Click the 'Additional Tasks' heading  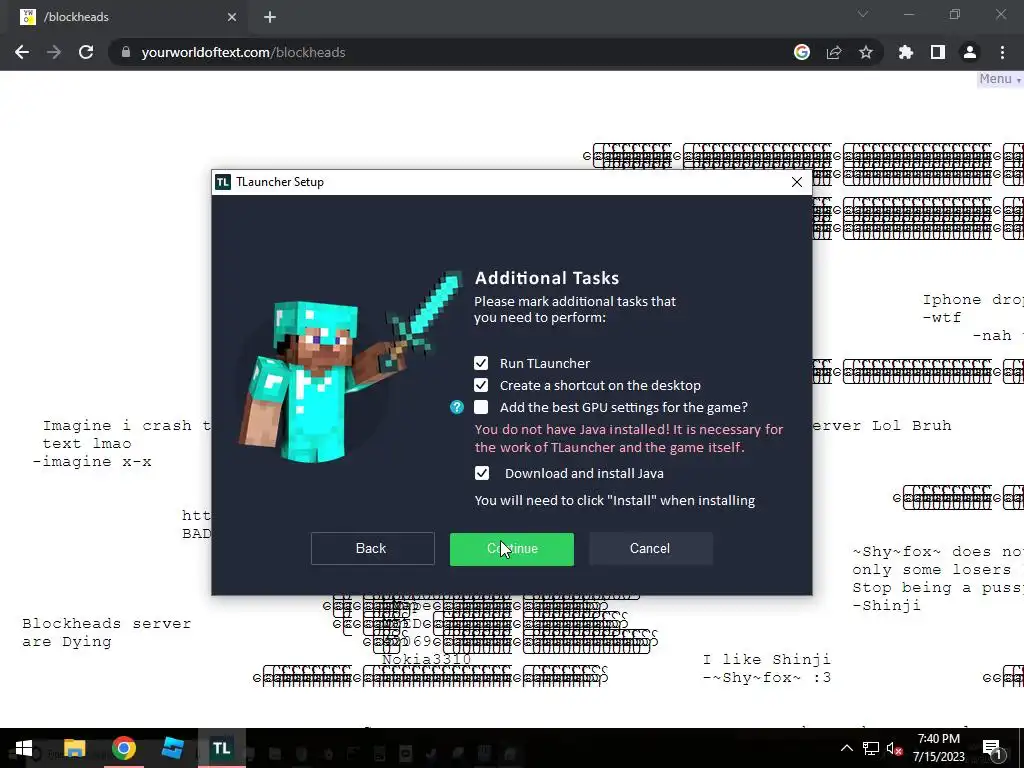click(547, 278)
